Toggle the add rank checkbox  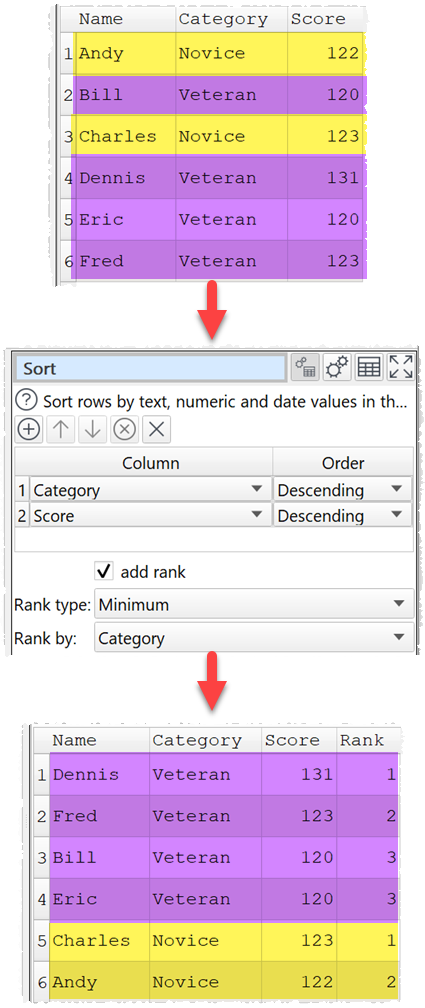[104, 571]
